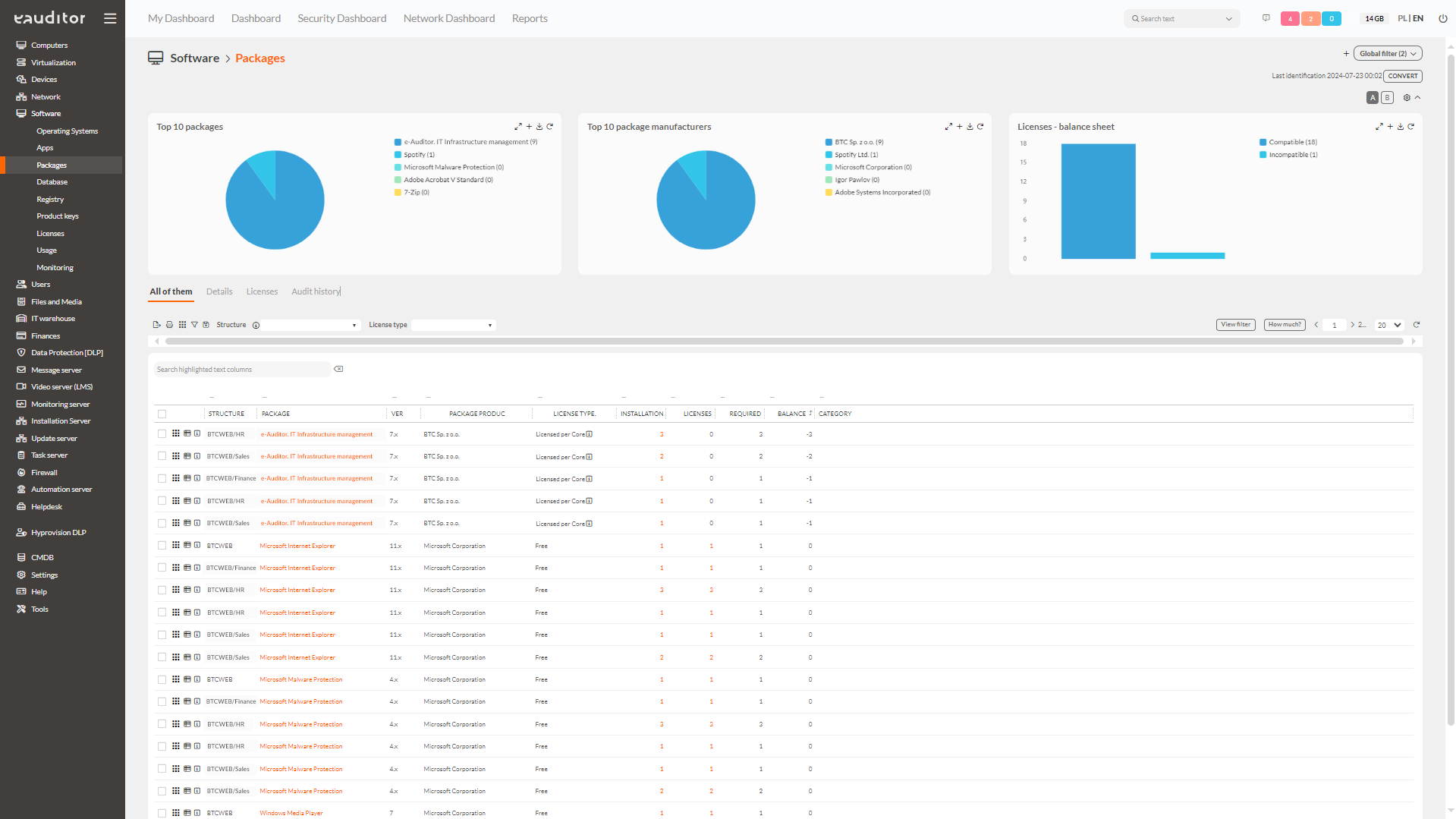
Task: Open Helpdesk in the sidebar
Action: 46,506
